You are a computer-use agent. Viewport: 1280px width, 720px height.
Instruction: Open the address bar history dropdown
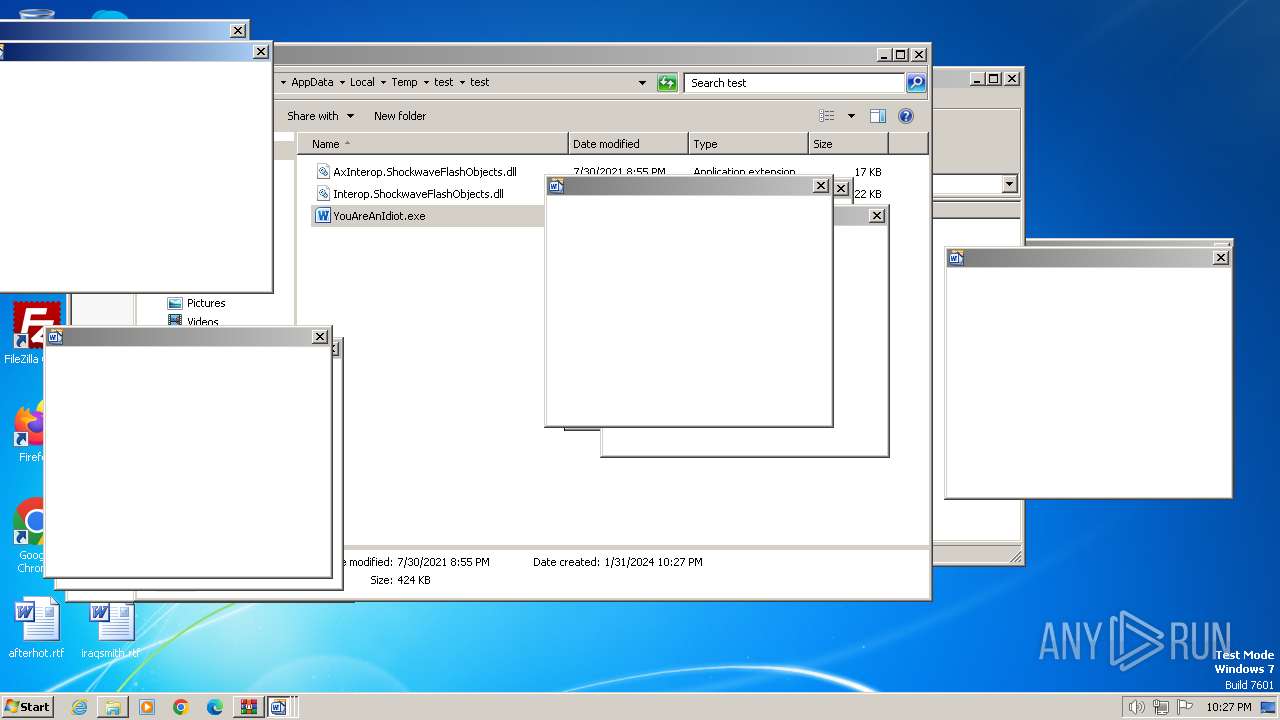642,83
